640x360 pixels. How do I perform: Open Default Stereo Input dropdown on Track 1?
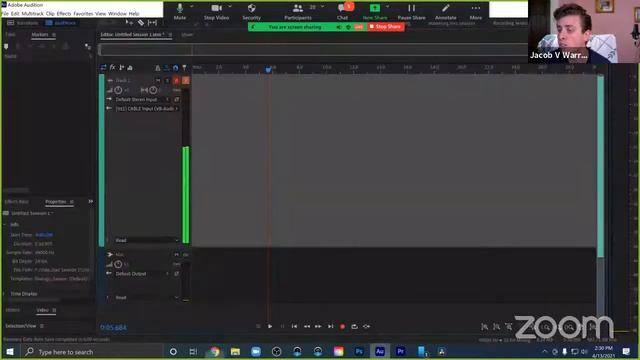coord(142,100)
